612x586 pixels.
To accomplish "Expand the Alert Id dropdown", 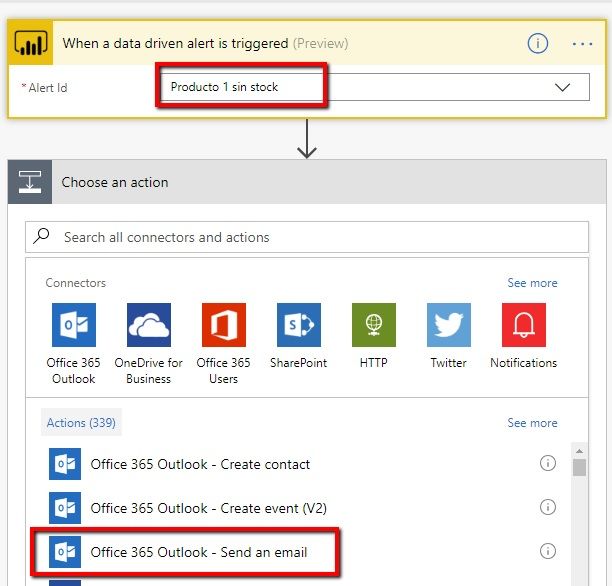I will (562, 87).
